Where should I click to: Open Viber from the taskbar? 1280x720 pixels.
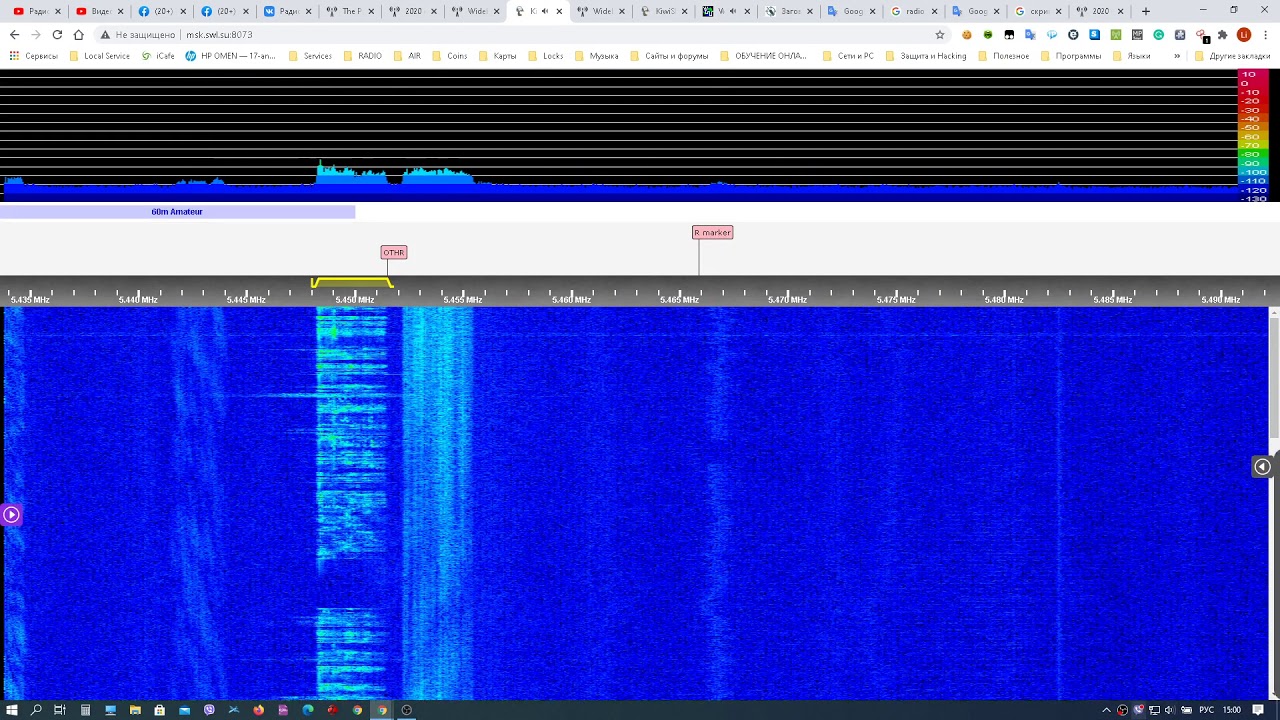pos(209,710)
